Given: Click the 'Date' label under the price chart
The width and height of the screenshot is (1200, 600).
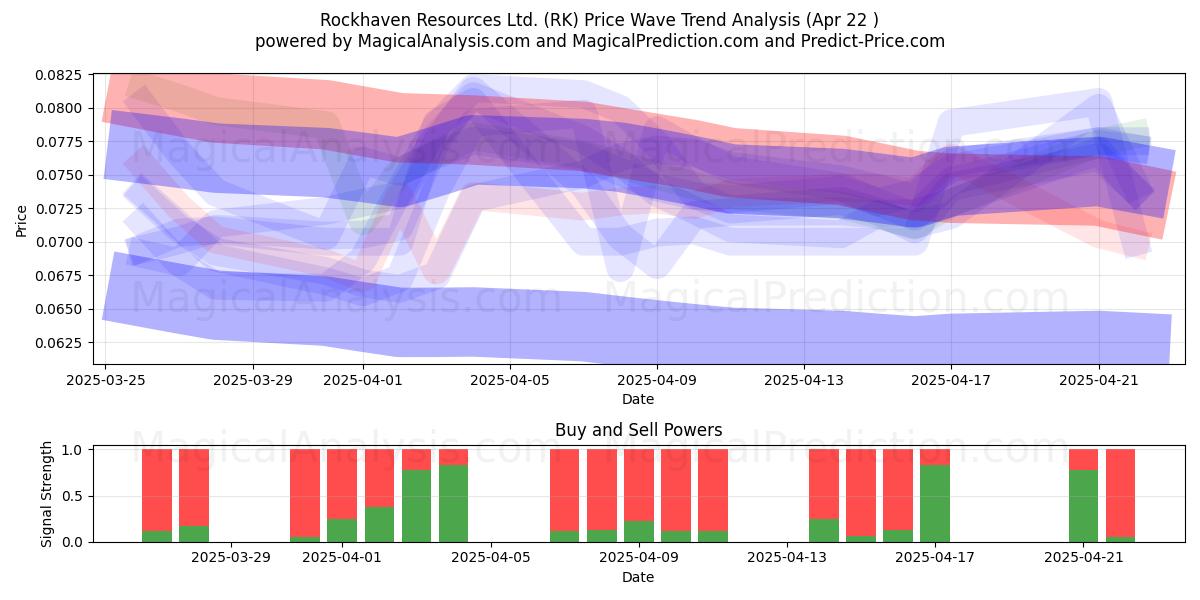Looking at the screenshot, I should click(638, 399).
